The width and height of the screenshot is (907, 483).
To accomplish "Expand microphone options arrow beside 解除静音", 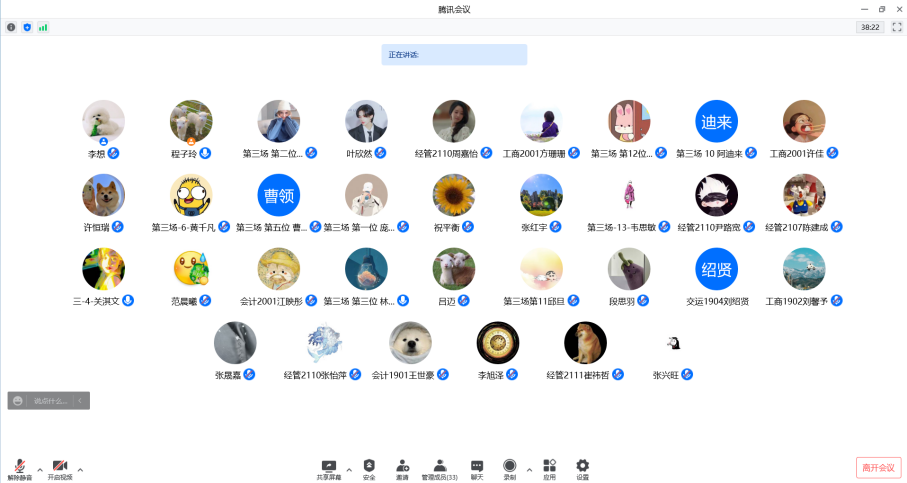I will [40, 468].
